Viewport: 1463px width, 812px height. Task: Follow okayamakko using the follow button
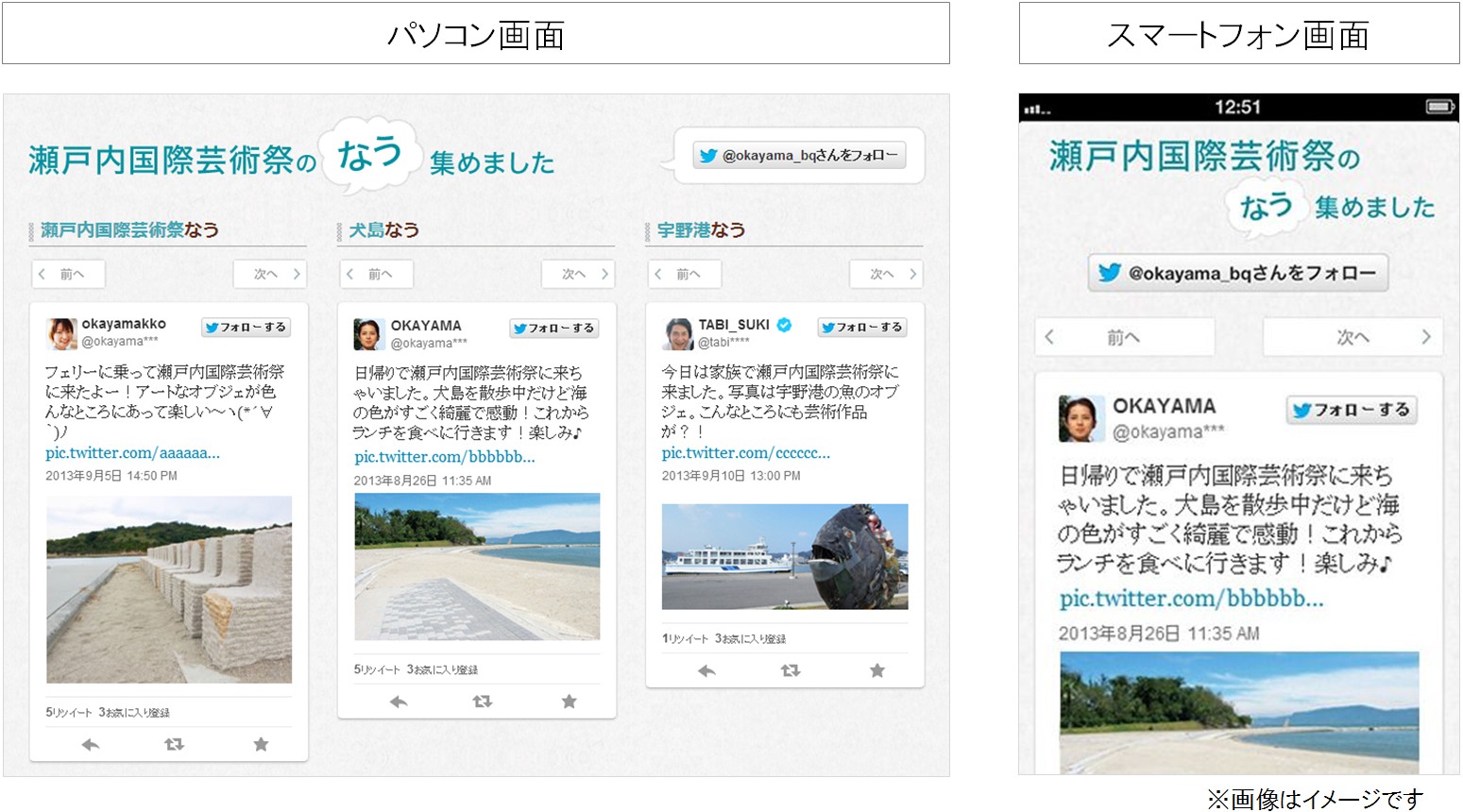click(x=246, y=328)
